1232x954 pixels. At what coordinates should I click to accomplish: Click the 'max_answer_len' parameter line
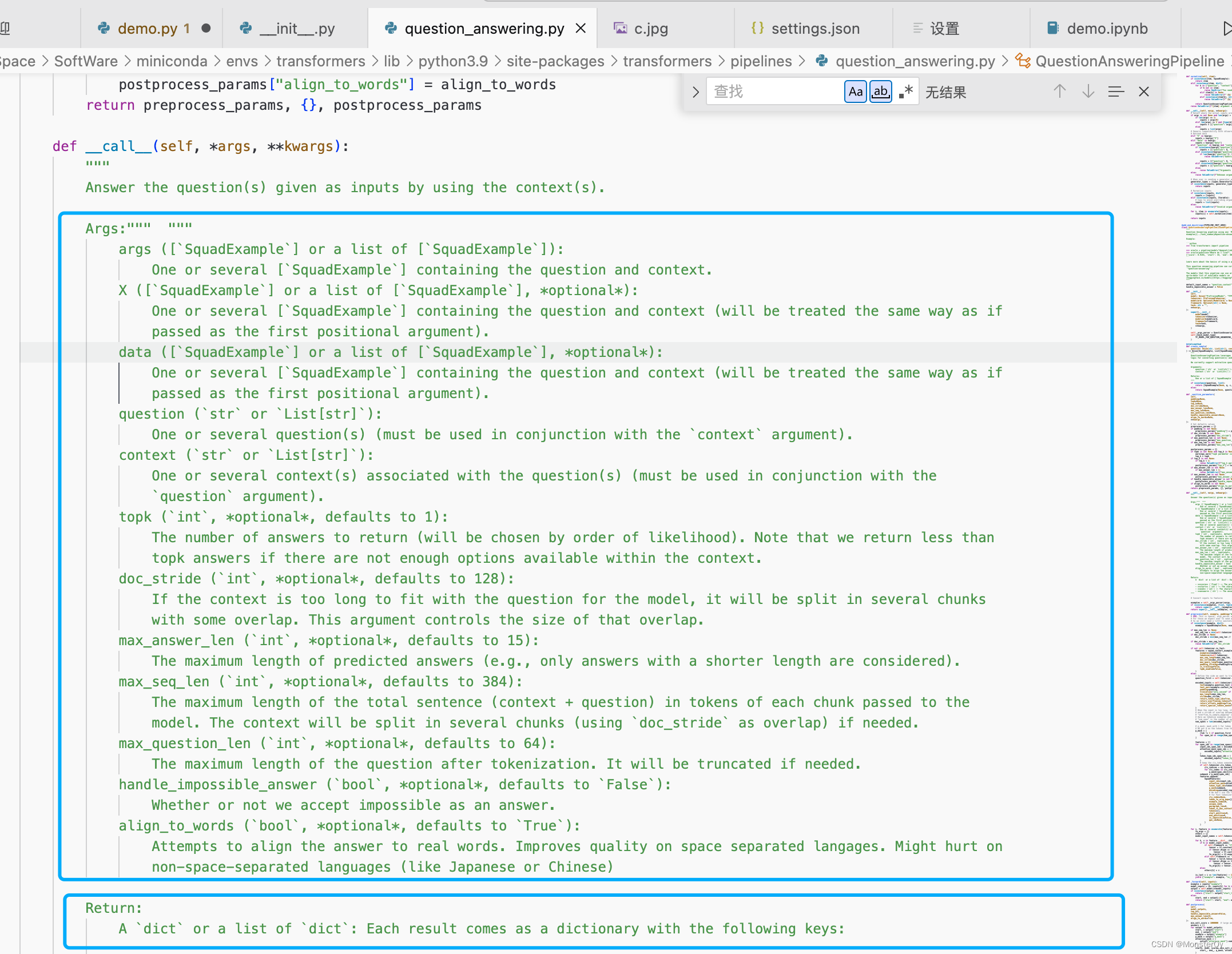coord(329,641)
